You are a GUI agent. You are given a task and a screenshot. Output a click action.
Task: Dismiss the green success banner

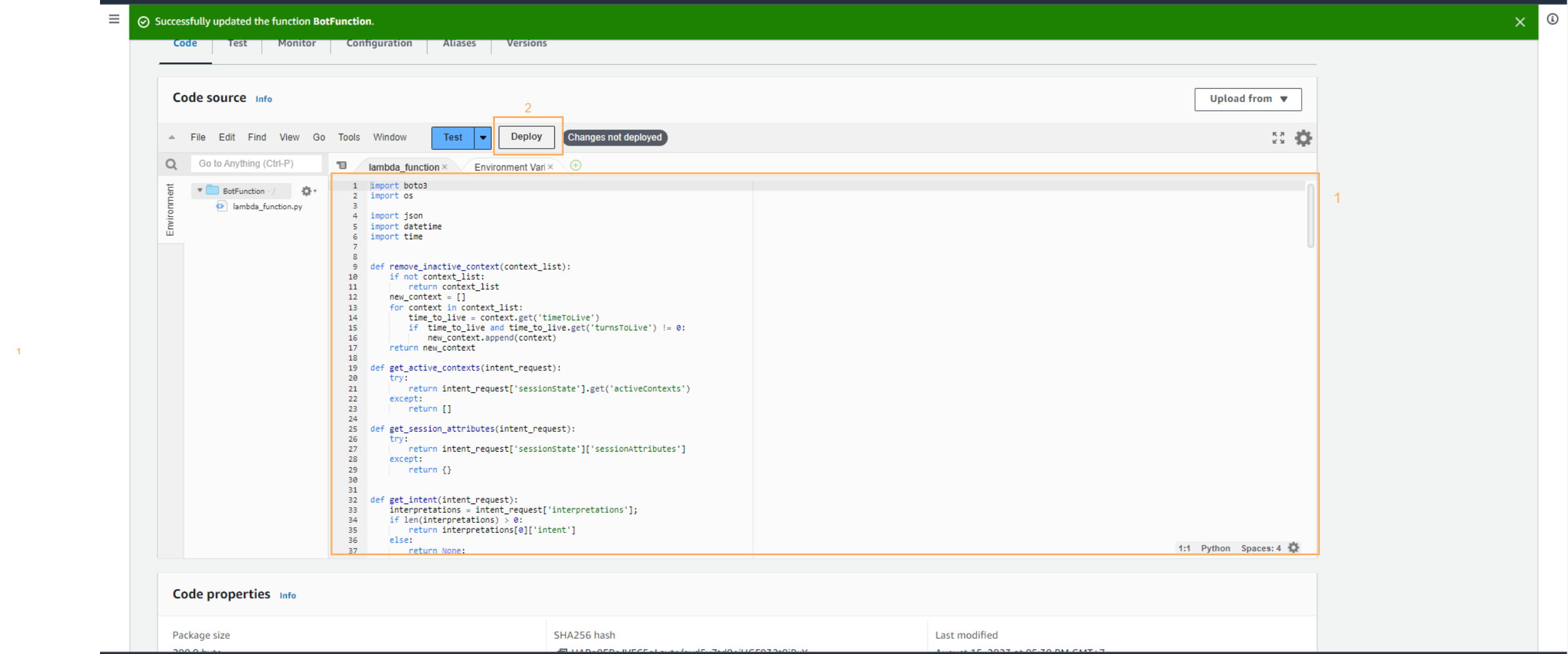pyautogui.click(x=1520, y=22)
